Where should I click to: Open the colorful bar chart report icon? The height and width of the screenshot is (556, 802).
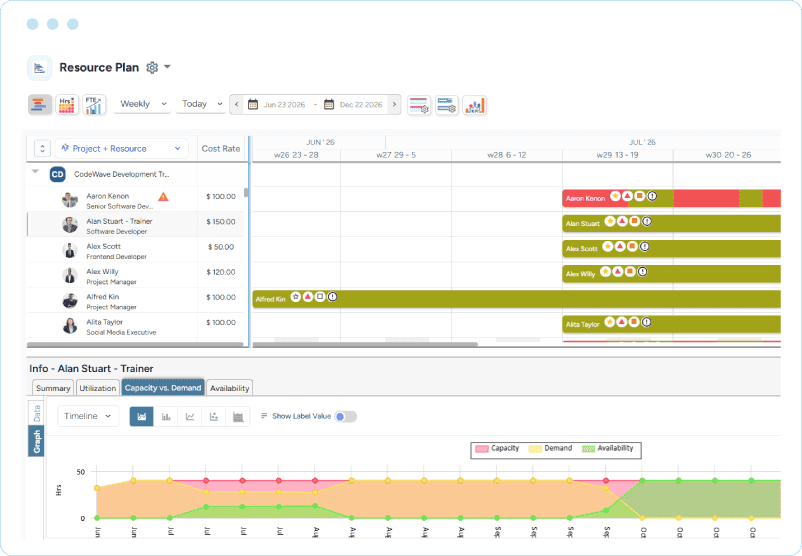pyautogui.click(x=474, y=105)
